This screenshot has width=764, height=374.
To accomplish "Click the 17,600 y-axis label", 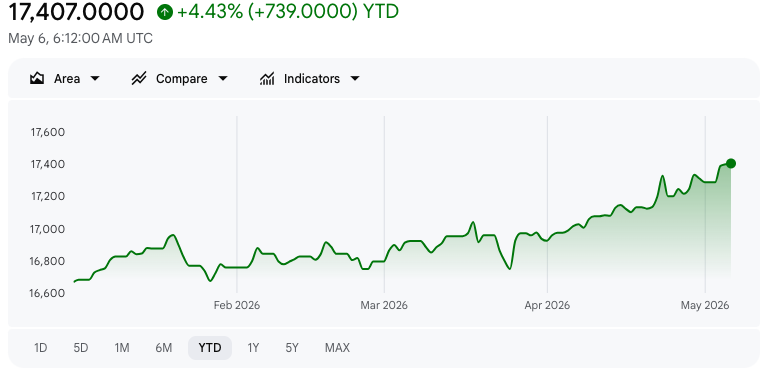I will coord(48,132).
